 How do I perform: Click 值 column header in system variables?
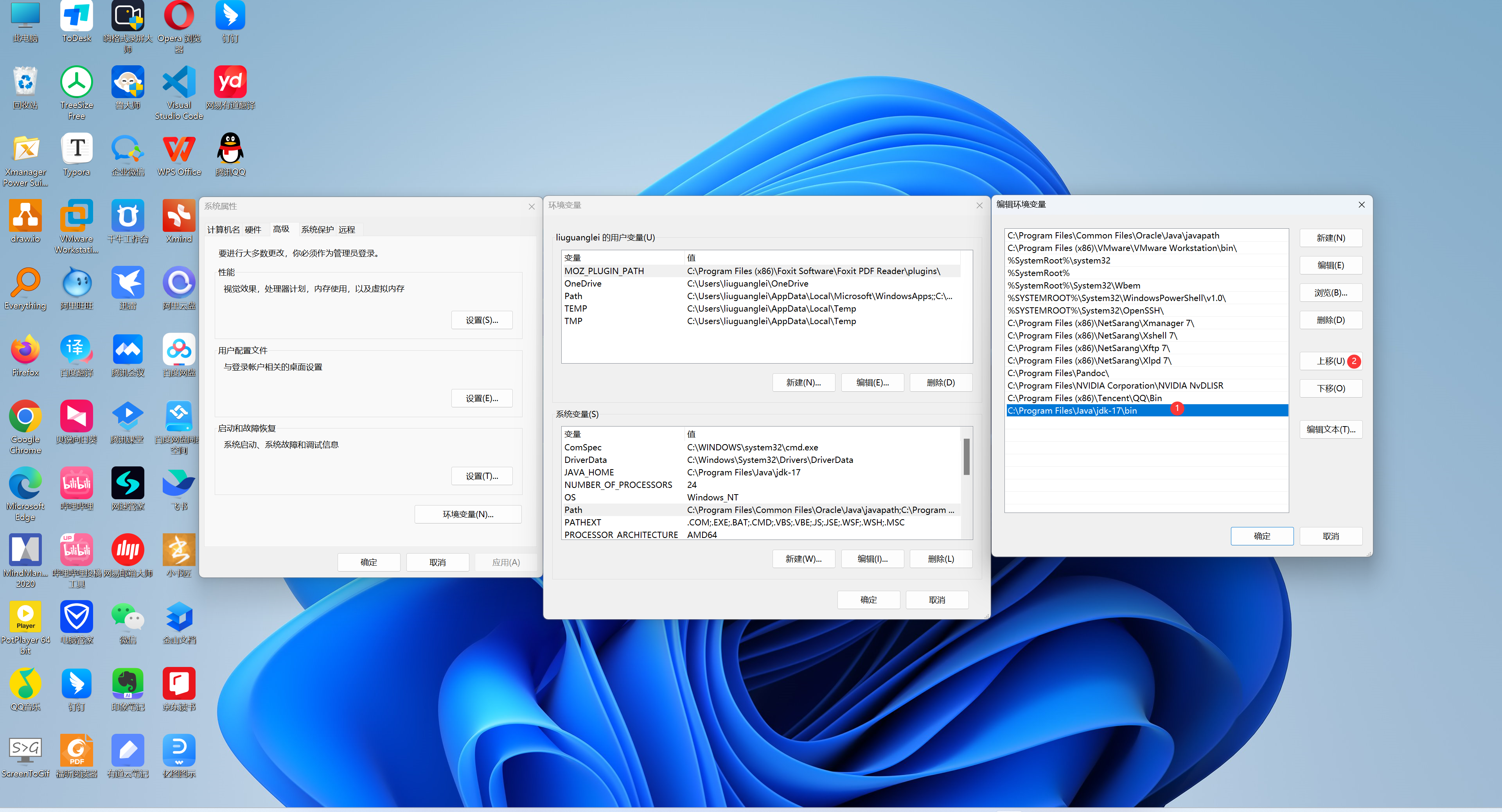(822, 434)
